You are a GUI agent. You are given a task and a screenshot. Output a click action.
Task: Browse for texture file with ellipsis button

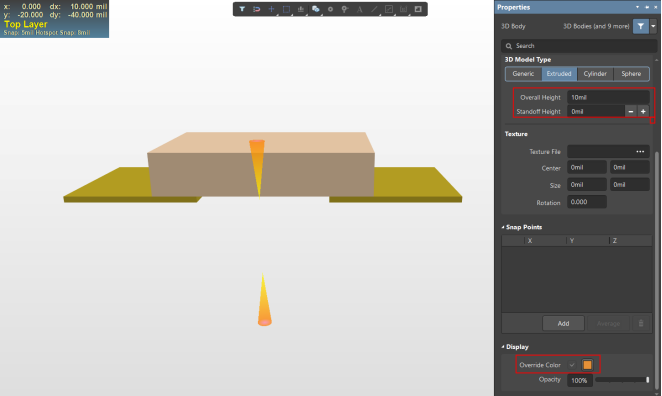pos(640,152)
